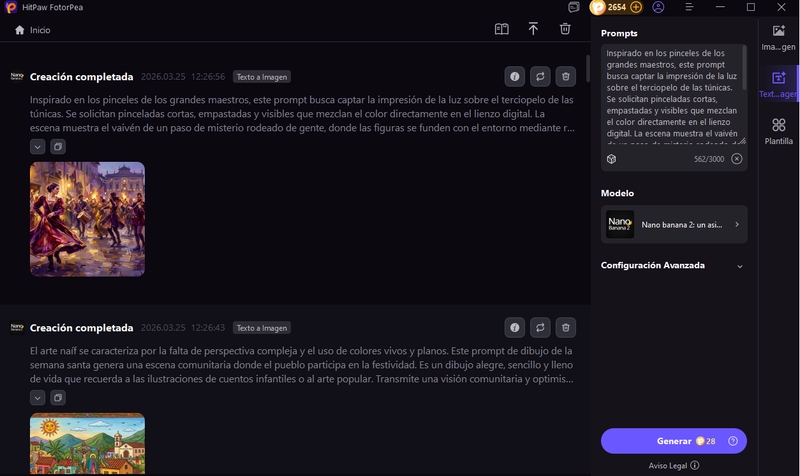The image size is (800, 476).
Task: Click the upload arrow icon in toolbar
Action: tap(533, 29)
